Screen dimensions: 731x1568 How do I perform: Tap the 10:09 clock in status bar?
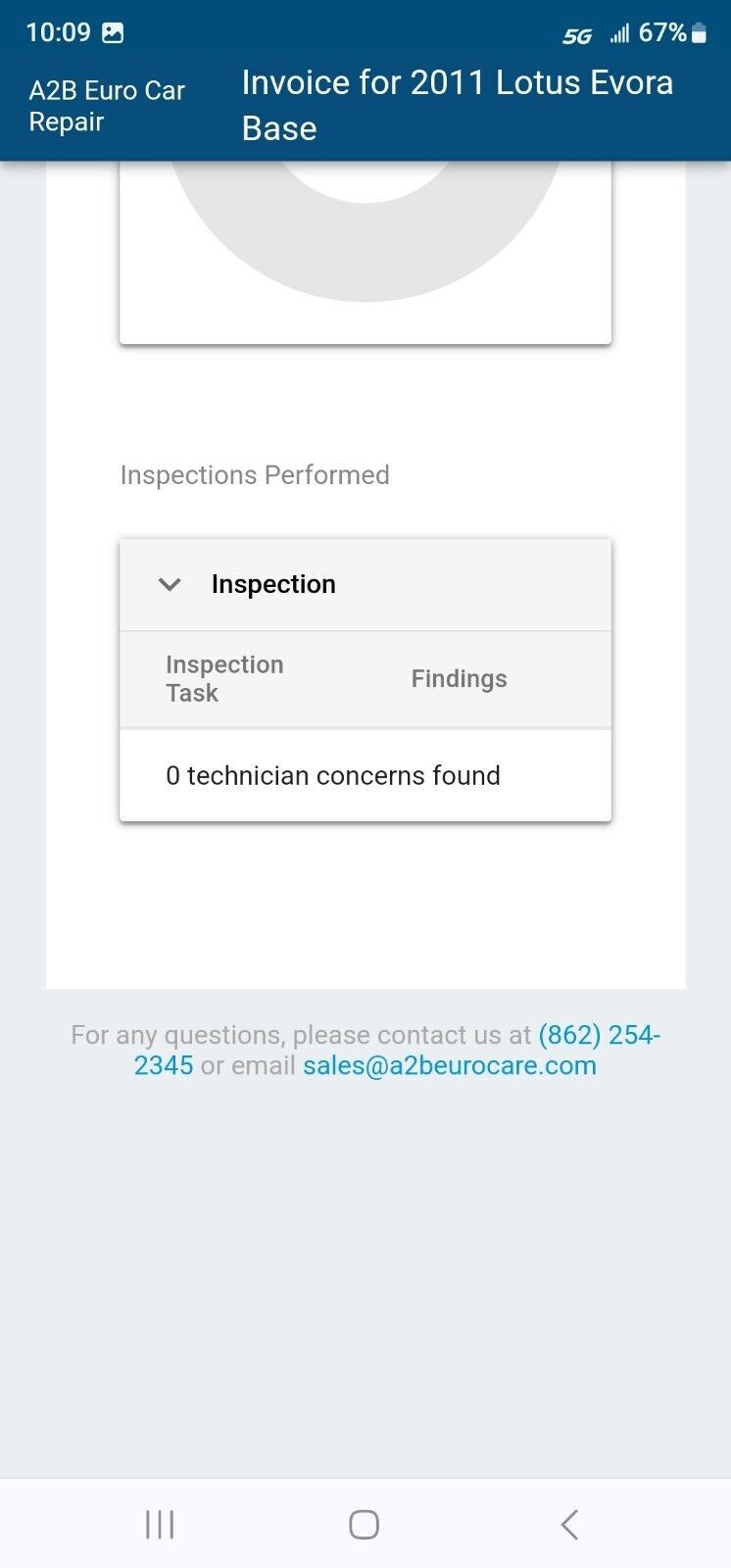(58, 33)
